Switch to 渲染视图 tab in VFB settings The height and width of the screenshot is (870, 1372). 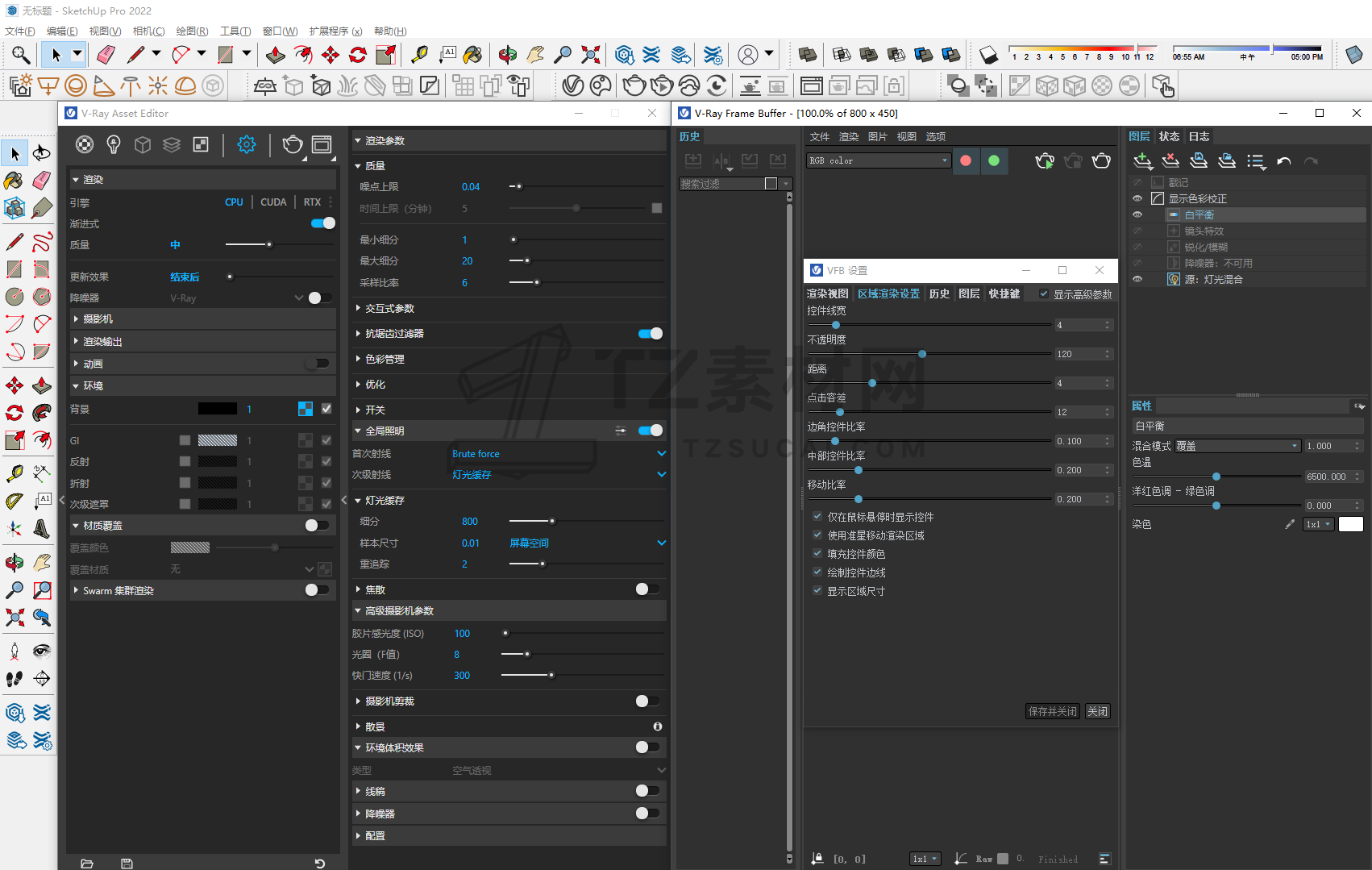click(x=828, y=294)
